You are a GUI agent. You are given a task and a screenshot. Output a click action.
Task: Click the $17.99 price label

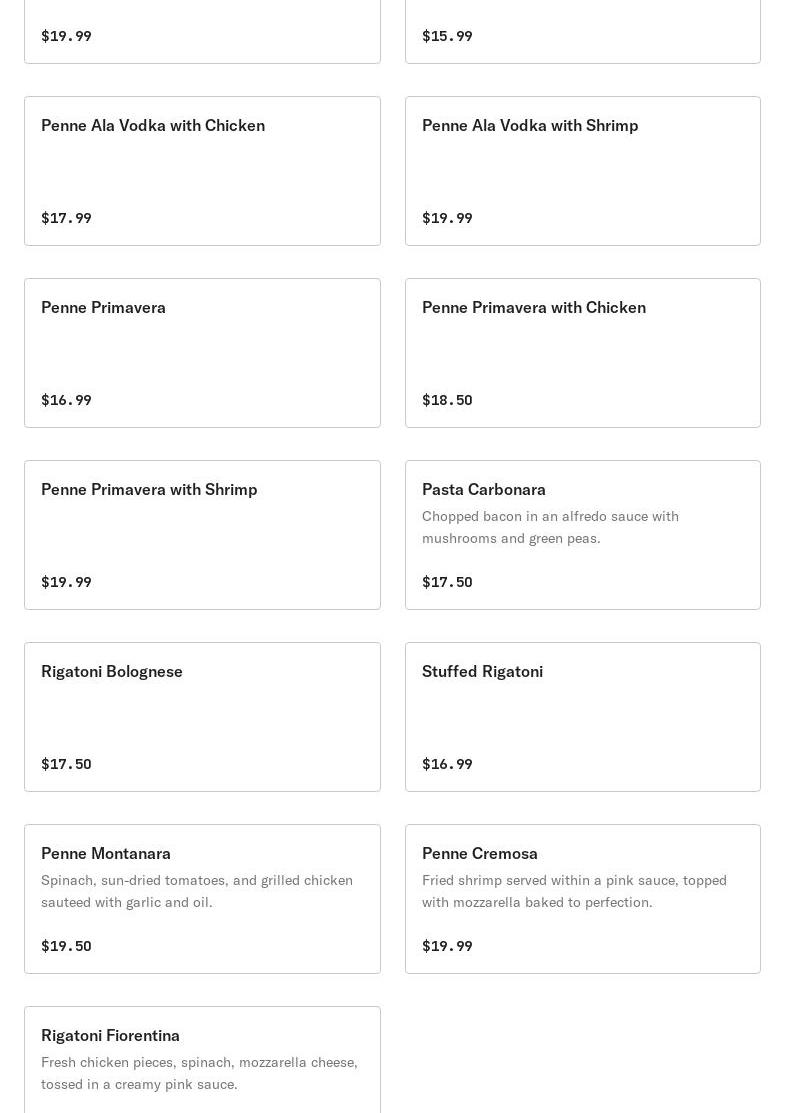click(x=66, y=218)
